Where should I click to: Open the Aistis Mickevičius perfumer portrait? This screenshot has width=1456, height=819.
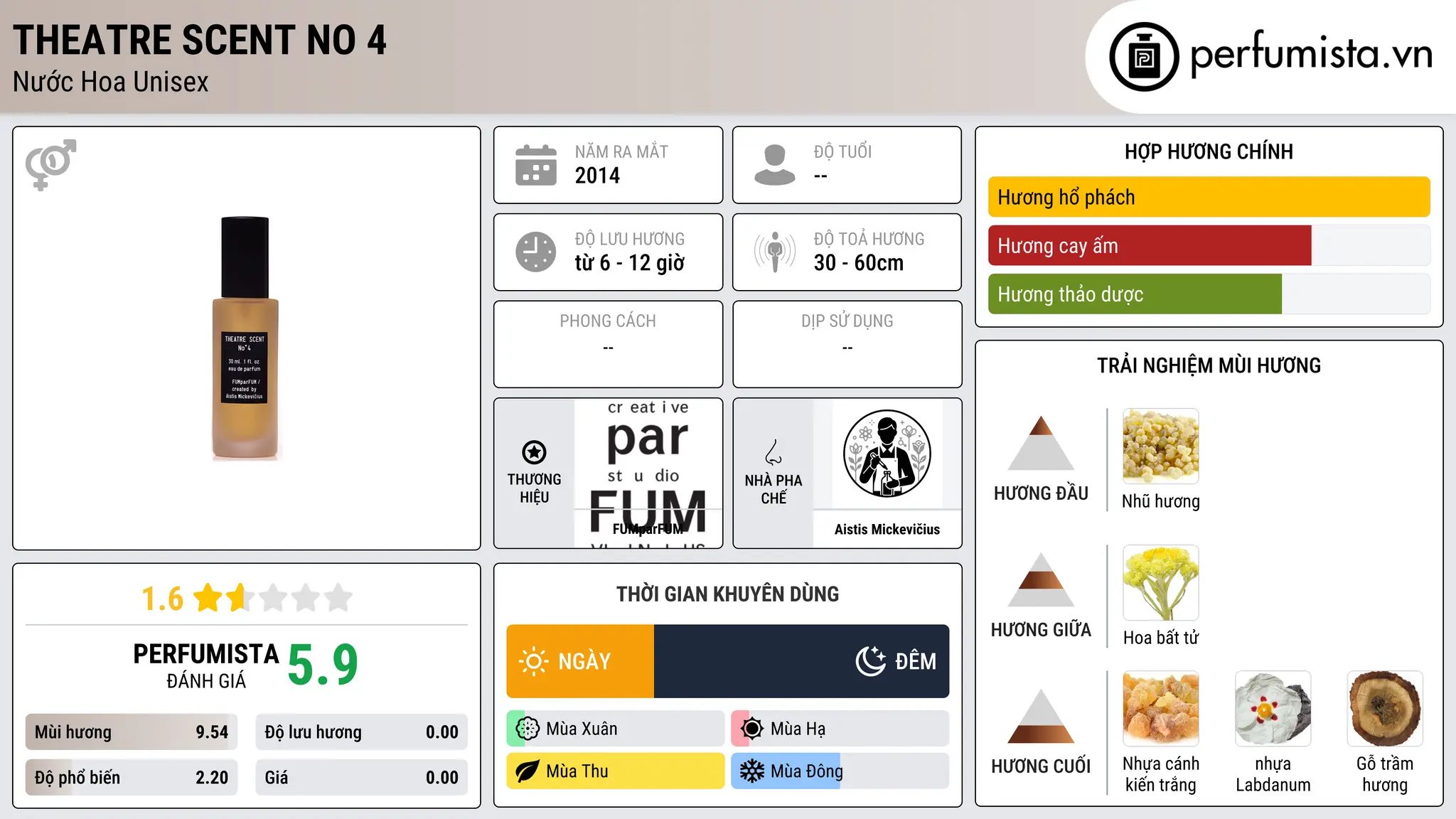click(x=887, y=454)
